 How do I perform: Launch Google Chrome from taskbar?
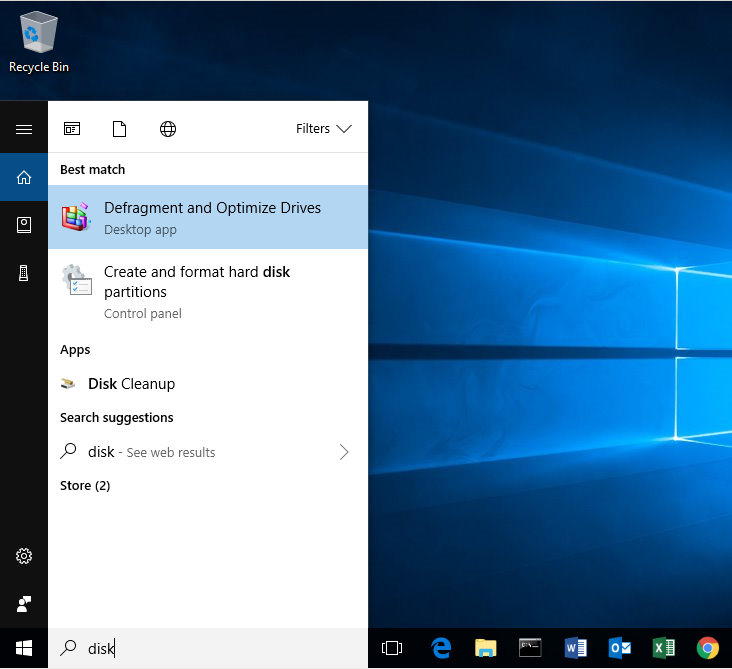(708, 648)
